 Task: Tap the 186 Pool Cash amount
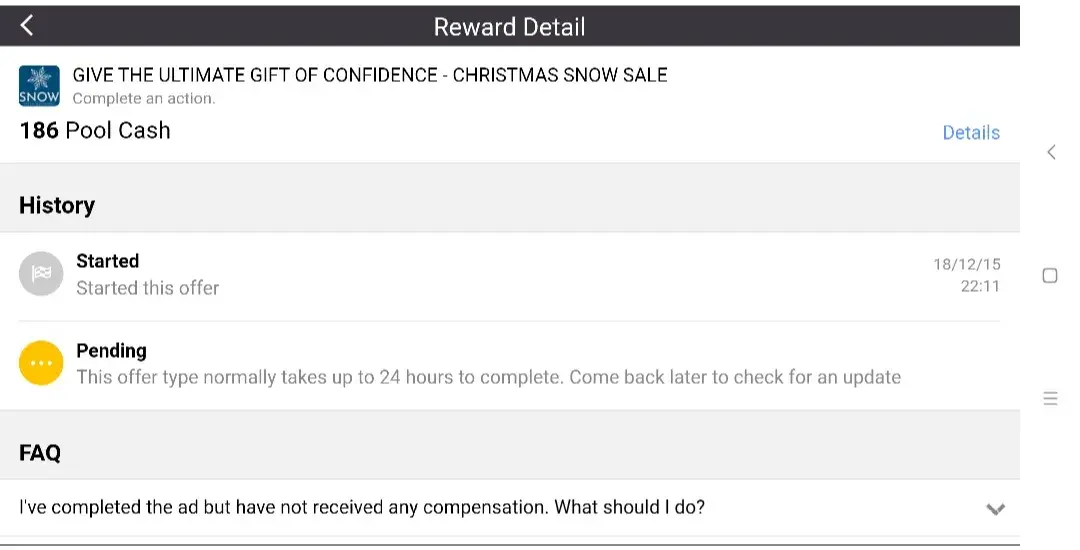tap(95, 130)
